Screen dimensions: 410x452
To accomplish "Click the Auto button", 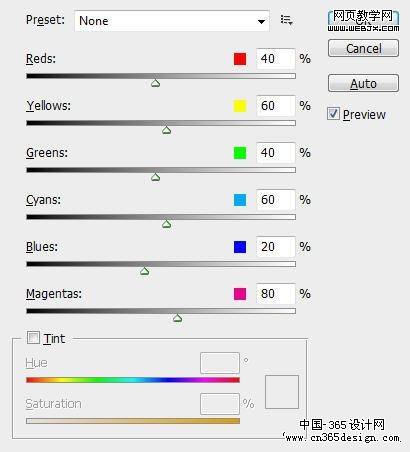I will pos(363,83).
